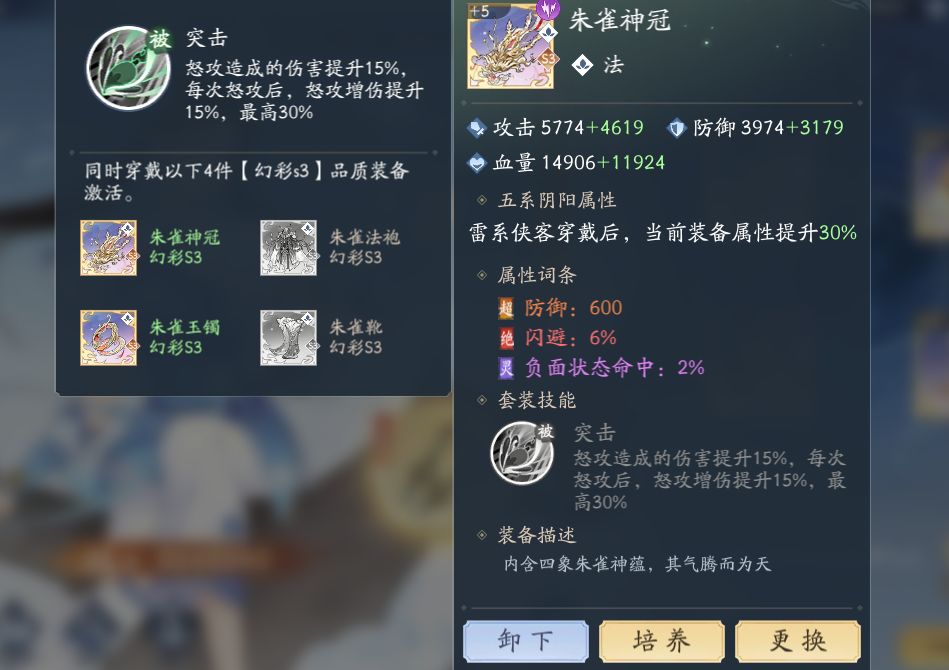Click the purple thunder element badge

[548, 8]
